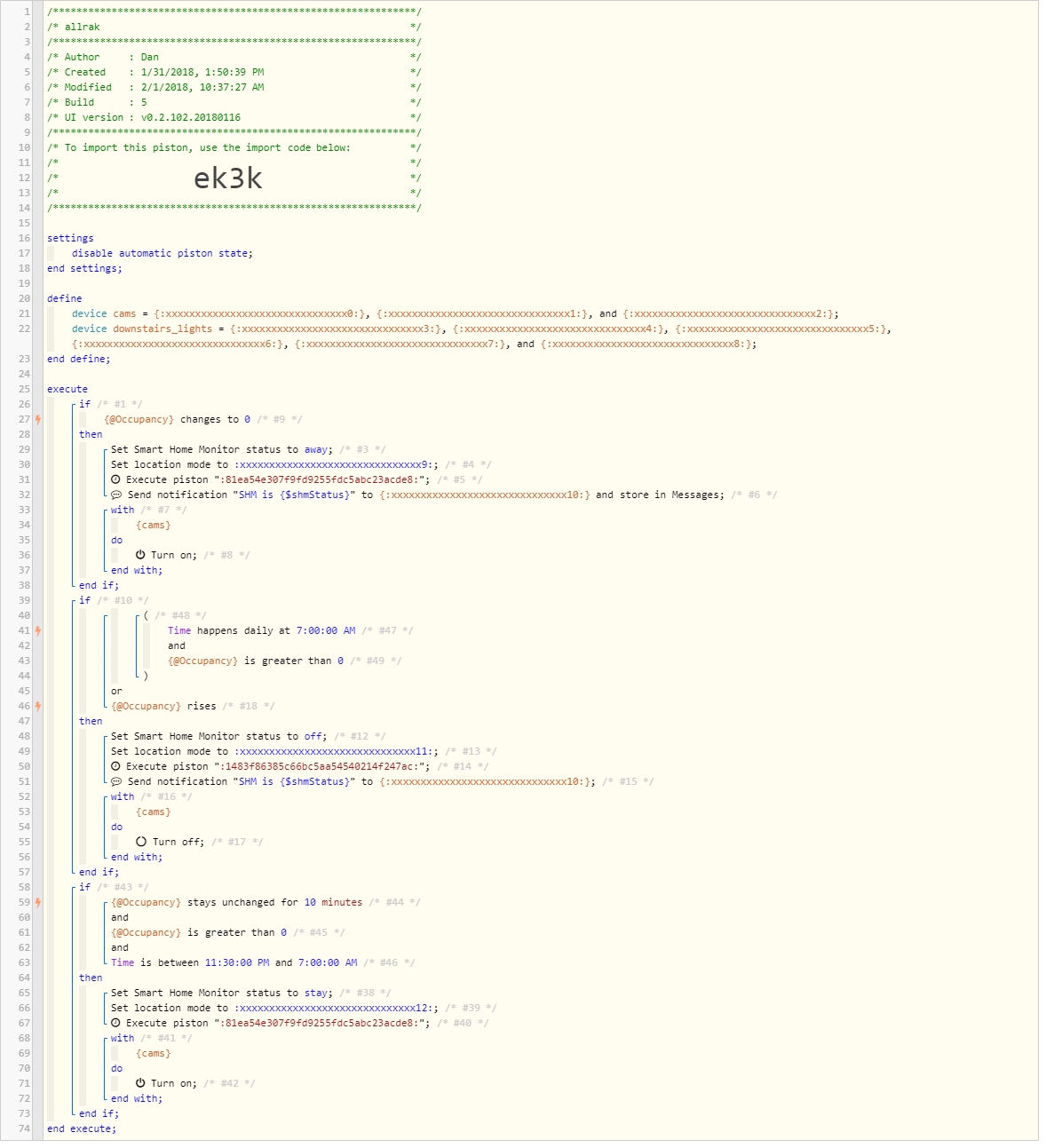Click the 'settings' keyword on line 16
1046x1148 pixels.
[70, 238]
